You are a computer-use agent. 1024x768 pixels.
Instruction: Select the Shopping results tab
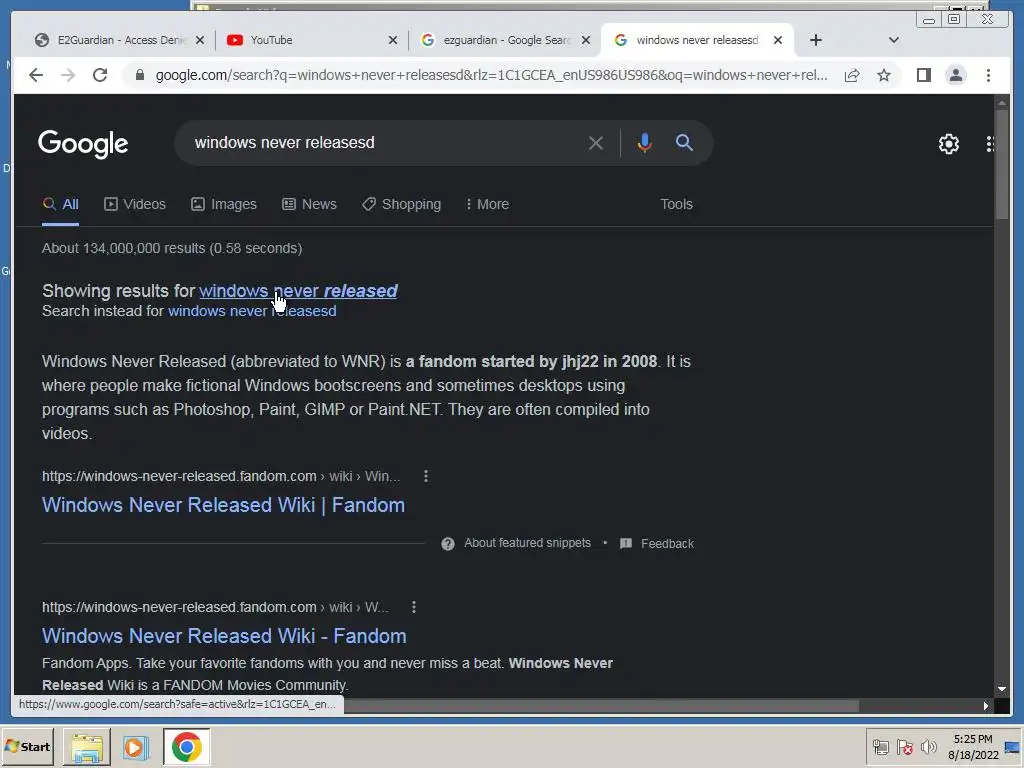tap(402, 204)
